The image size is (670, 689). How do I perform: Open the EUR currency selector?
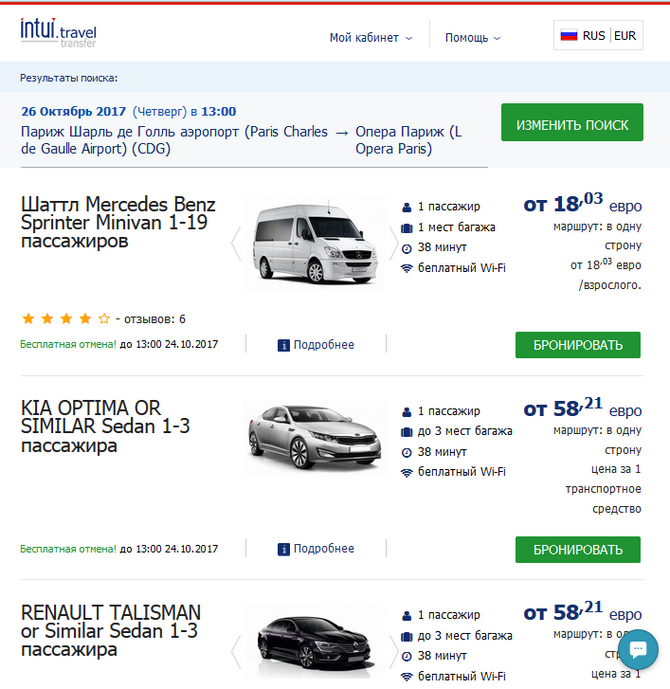625,36
